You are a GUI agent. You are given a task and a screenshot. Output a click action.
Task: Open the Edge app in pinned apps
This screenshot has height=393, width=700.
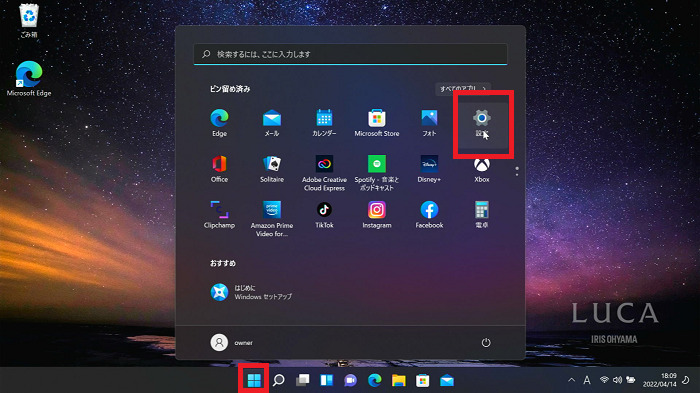point(219,123)
